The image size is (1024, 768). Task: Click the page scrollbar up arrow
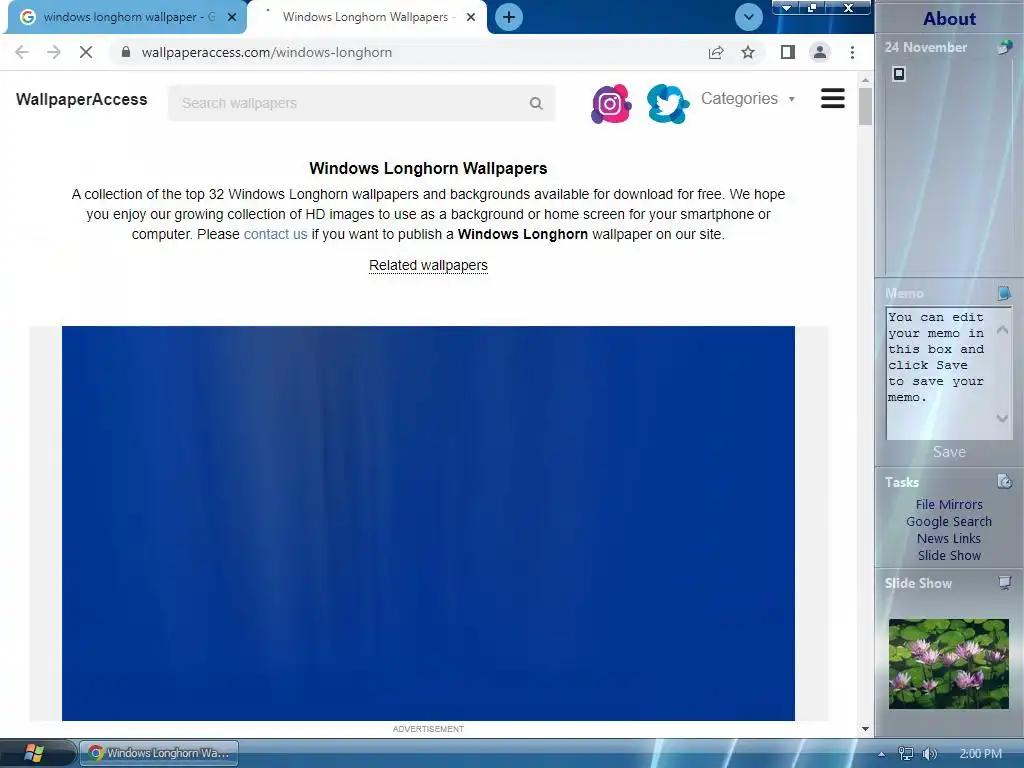(x=865, y=80)
